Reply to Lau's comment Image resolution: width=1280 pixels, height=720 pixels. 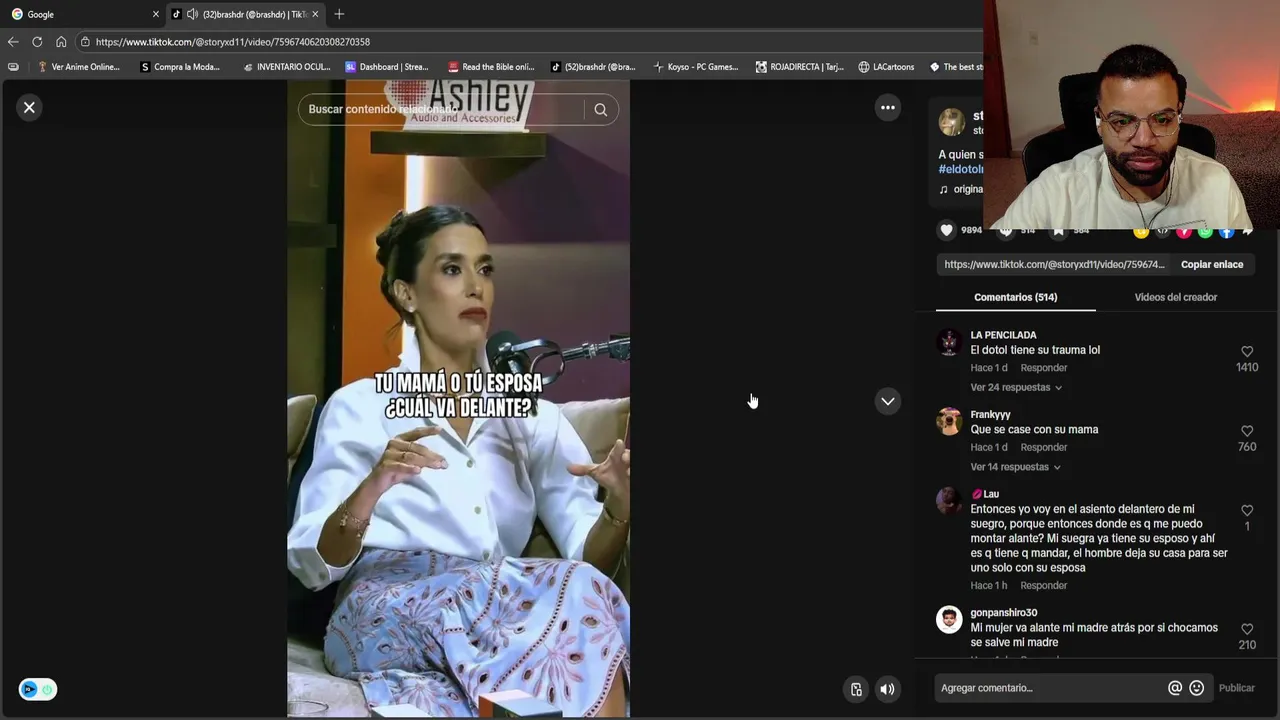(1044, 585)
